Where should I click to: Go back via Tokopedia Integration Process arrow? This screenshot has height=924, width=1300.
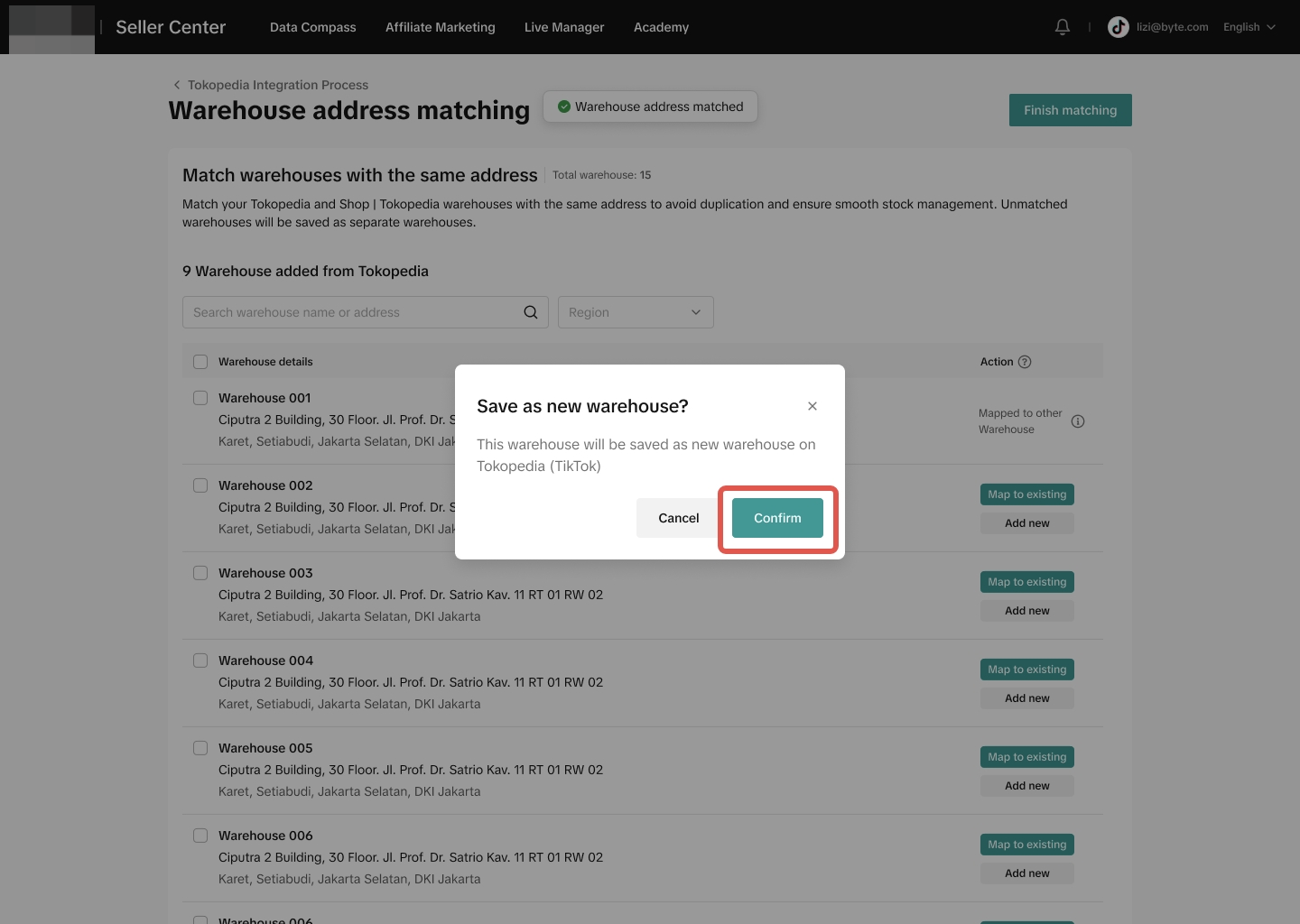tap(177, 85)
